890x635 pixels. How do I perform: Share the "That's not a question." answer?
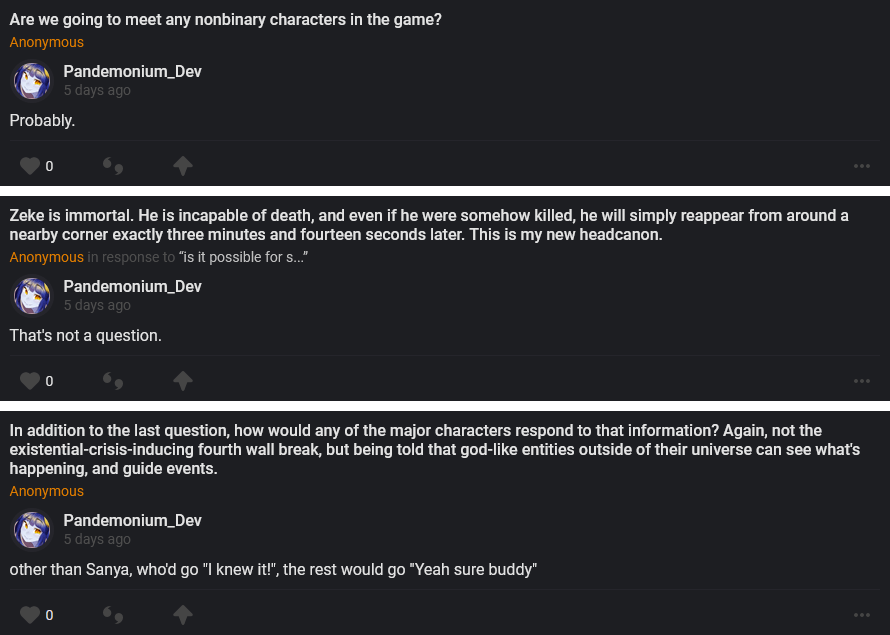tap(182, 381)
